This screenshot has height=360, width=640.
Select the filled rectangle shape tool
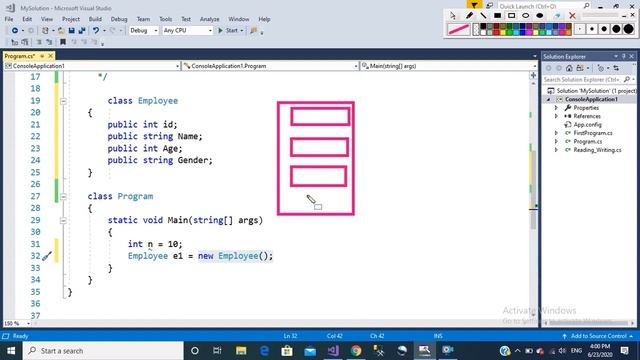(498, 16)
